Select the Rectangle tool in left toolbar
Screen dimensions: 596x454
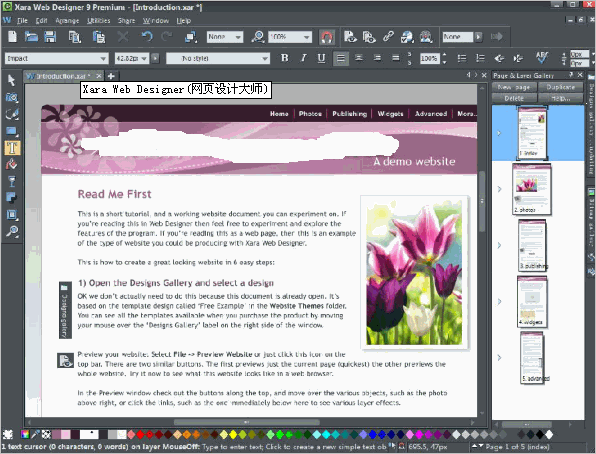pyautogui.click(x=11, y=131)
